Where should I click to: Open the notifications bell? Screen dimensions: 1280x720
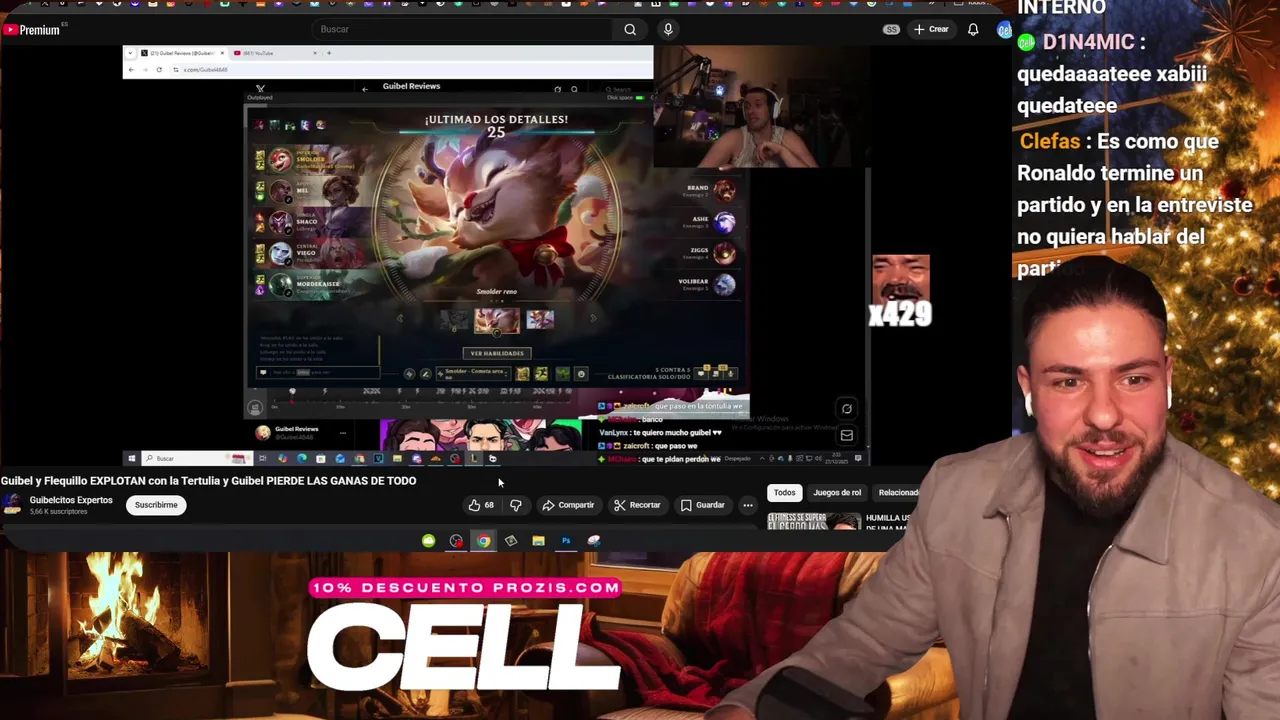click(x=972, y=29)
